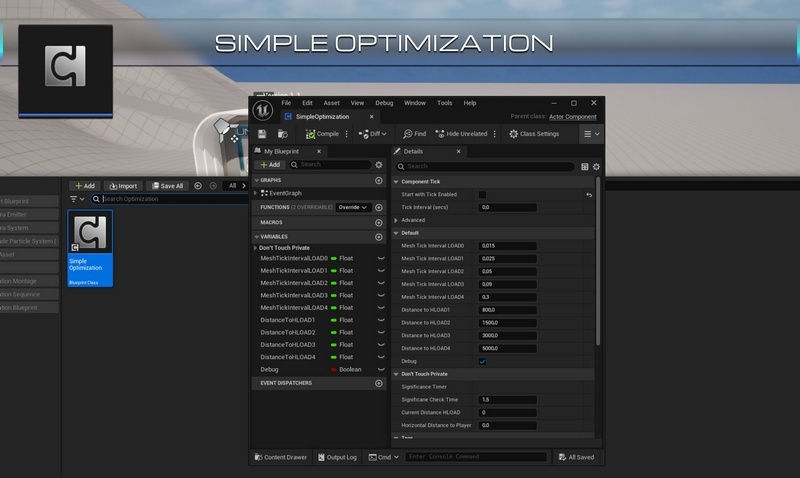Click the Details property matrix grid icon
The height and width of the screenshot is (478, 800).
[x=584, y=166]
